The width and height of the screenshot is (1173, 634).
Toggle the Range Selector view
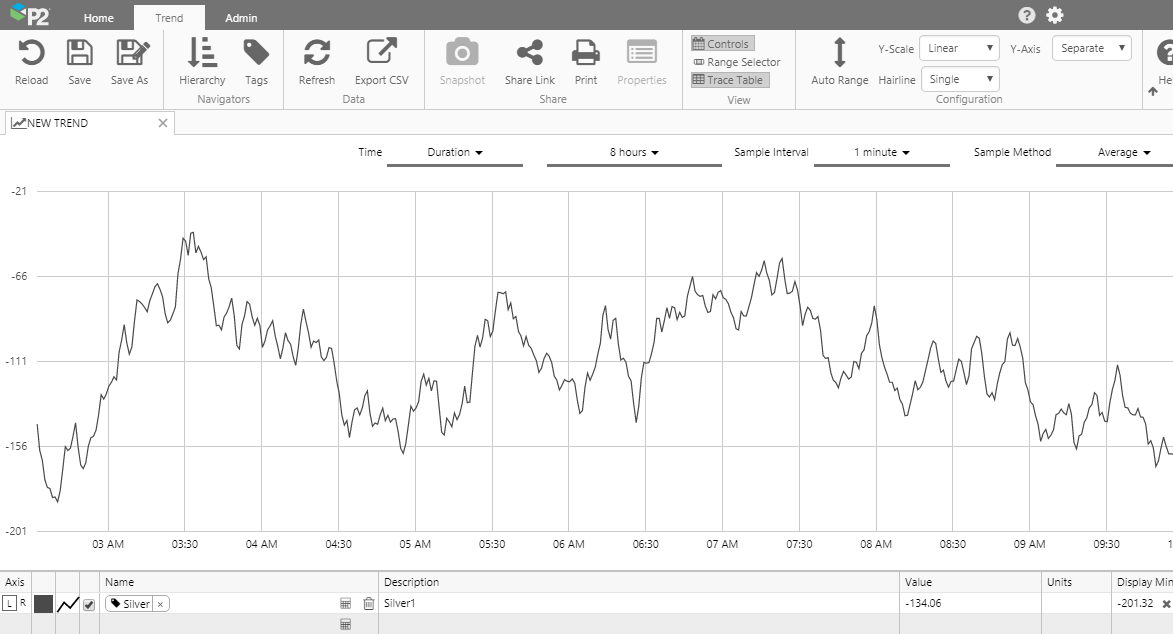(x=736, y=62)
